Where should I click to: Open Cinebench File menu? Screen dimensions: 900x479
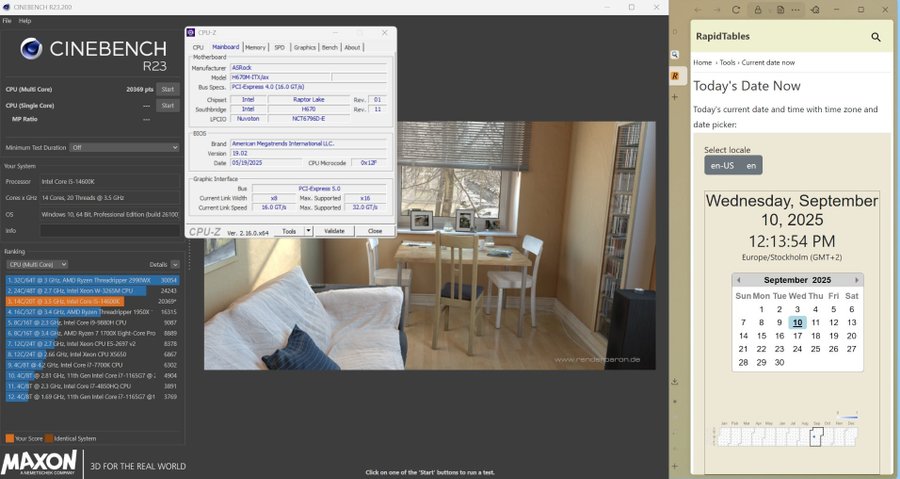click(7, 21)
